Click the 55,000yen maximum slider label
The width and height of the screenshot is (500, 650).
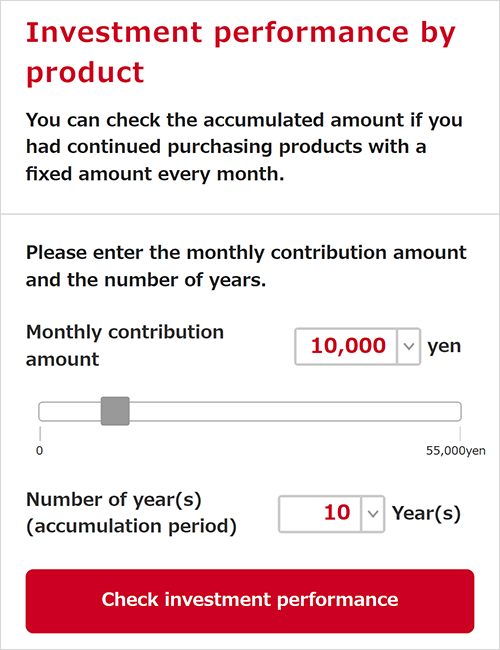[x=456, y=451]
